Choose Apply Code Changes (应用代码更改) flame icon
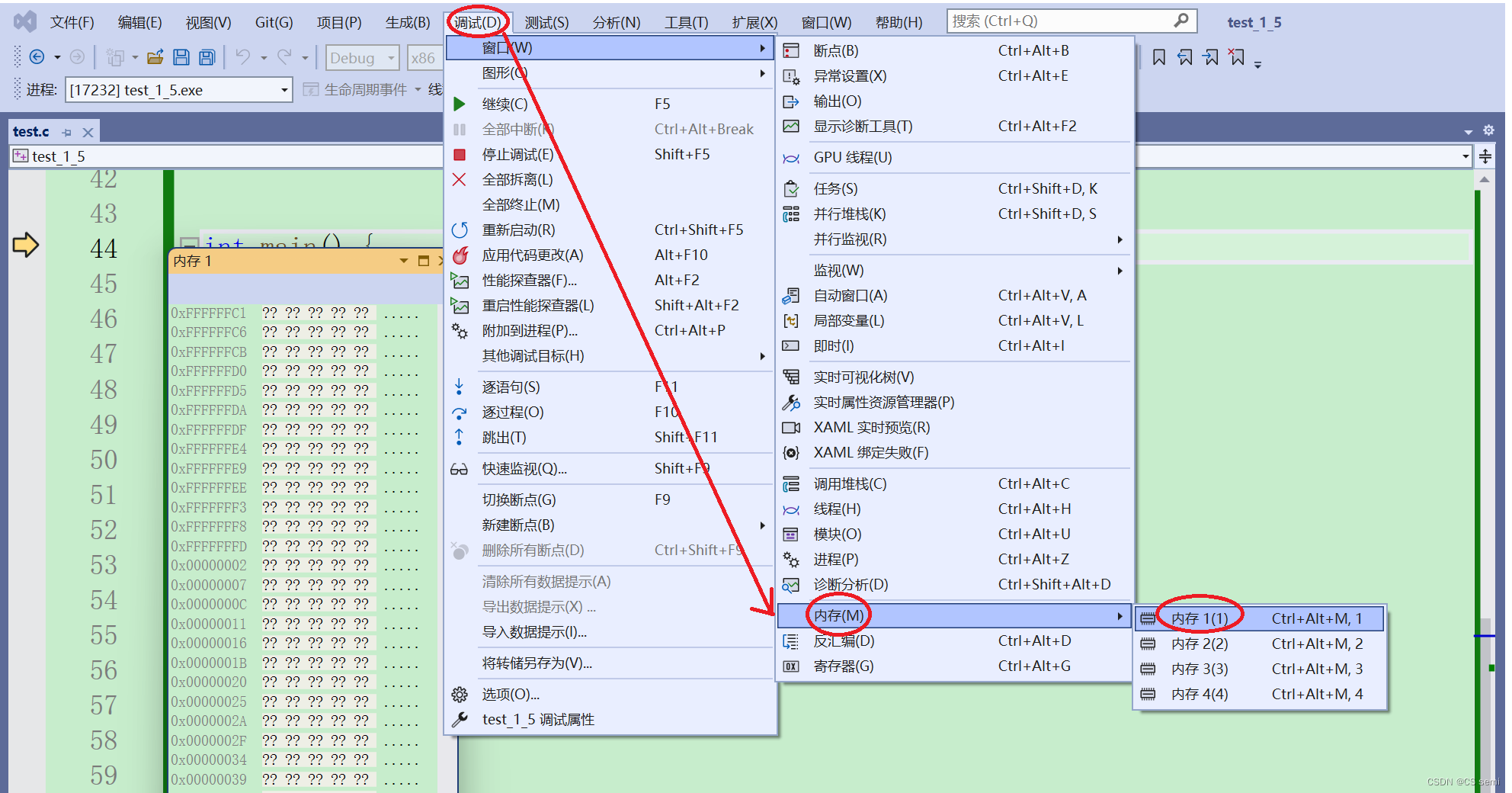1512x793 pixels. click(x=460, y=255)
